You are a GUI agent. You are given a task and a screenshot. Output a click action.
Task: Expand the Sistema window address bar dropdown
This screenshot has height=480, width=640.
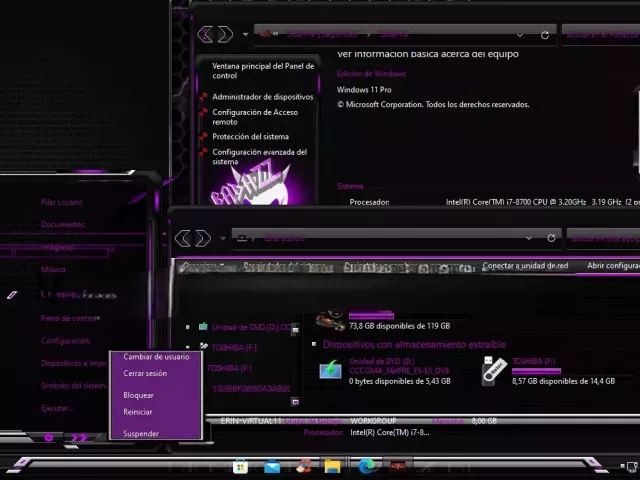click(x=520, y=36)
